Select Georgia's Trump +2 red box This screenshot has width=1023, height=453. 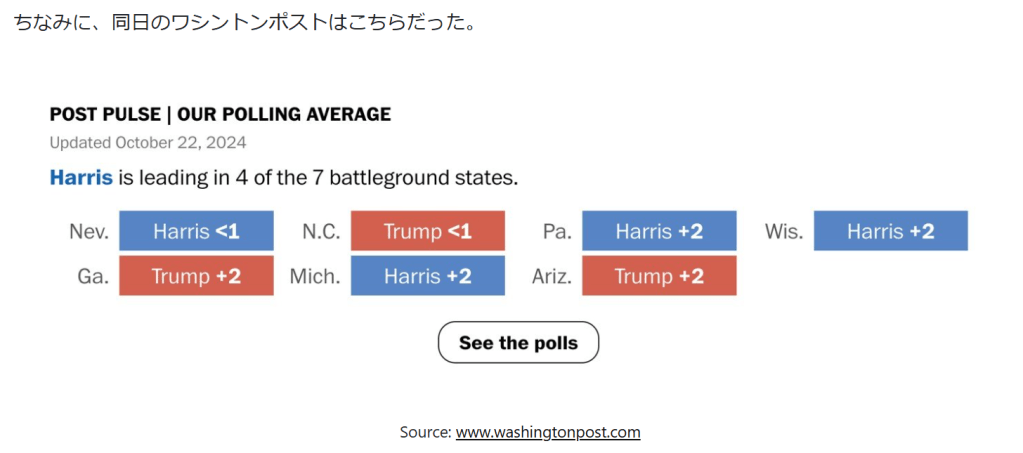[196, 276]
